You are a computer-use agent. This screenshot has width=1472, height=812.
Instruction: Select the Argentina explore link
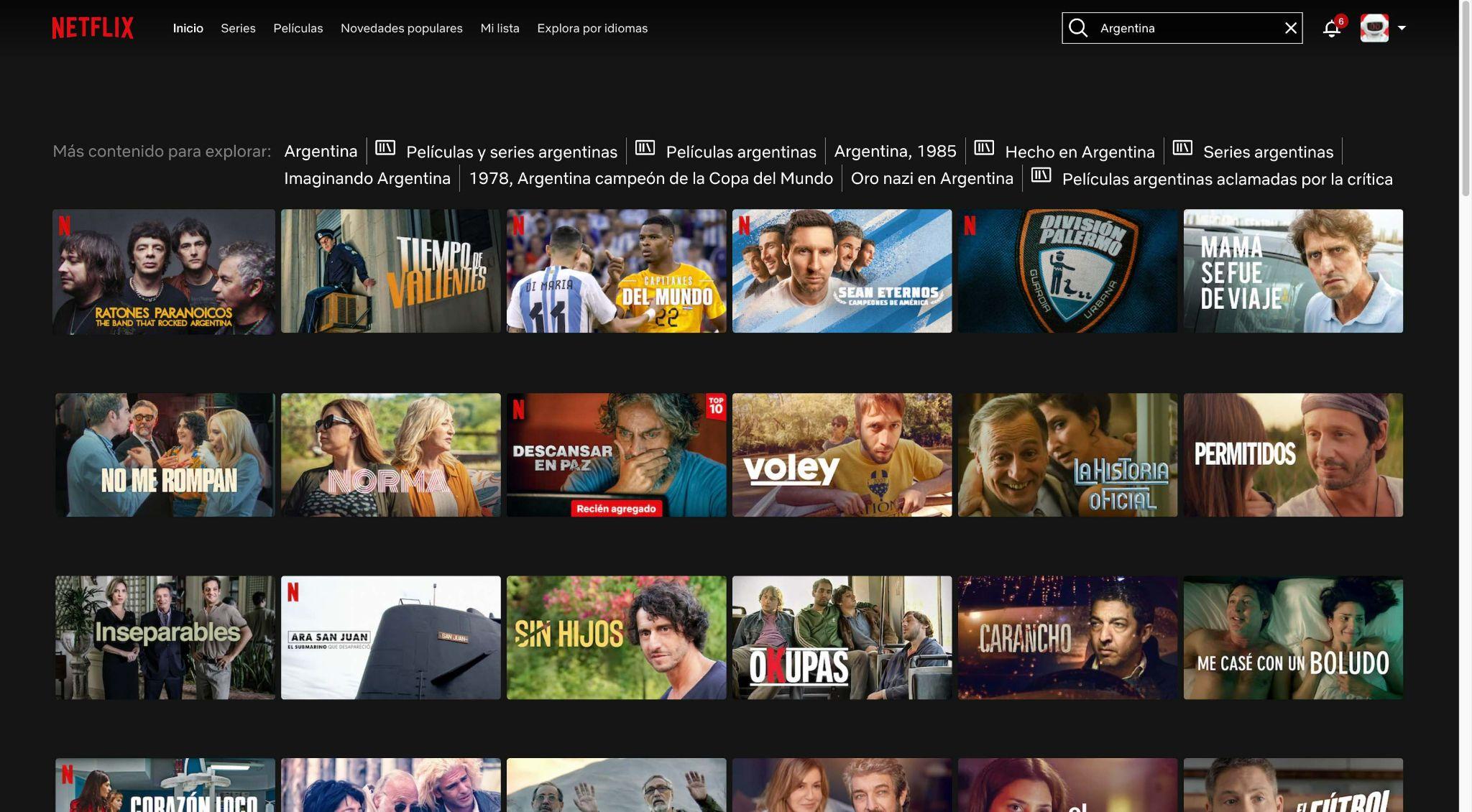[321, 152]
